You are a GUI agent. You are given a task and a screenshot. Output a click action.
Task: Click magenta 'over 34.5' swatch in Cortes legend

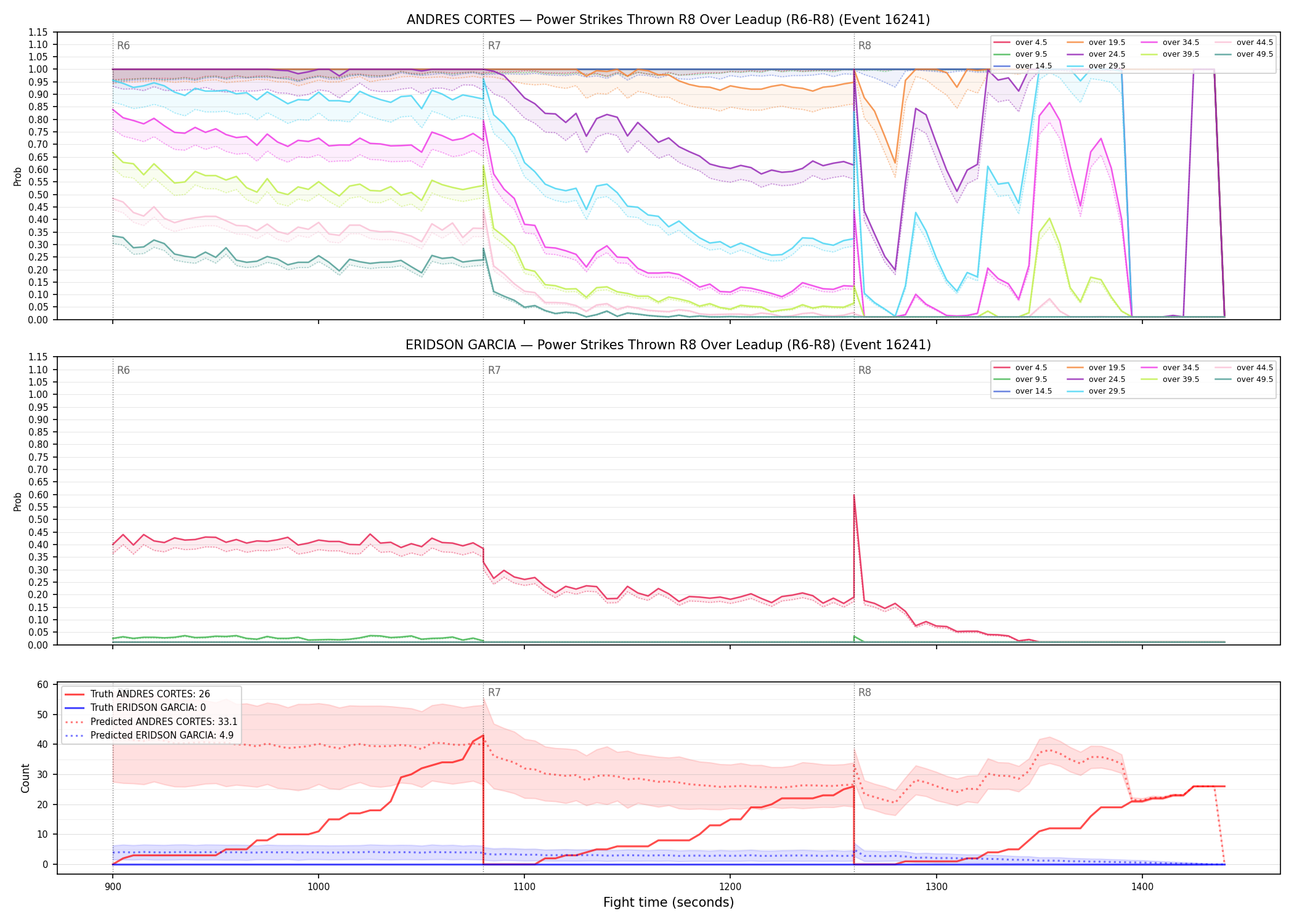point(1149,43)
